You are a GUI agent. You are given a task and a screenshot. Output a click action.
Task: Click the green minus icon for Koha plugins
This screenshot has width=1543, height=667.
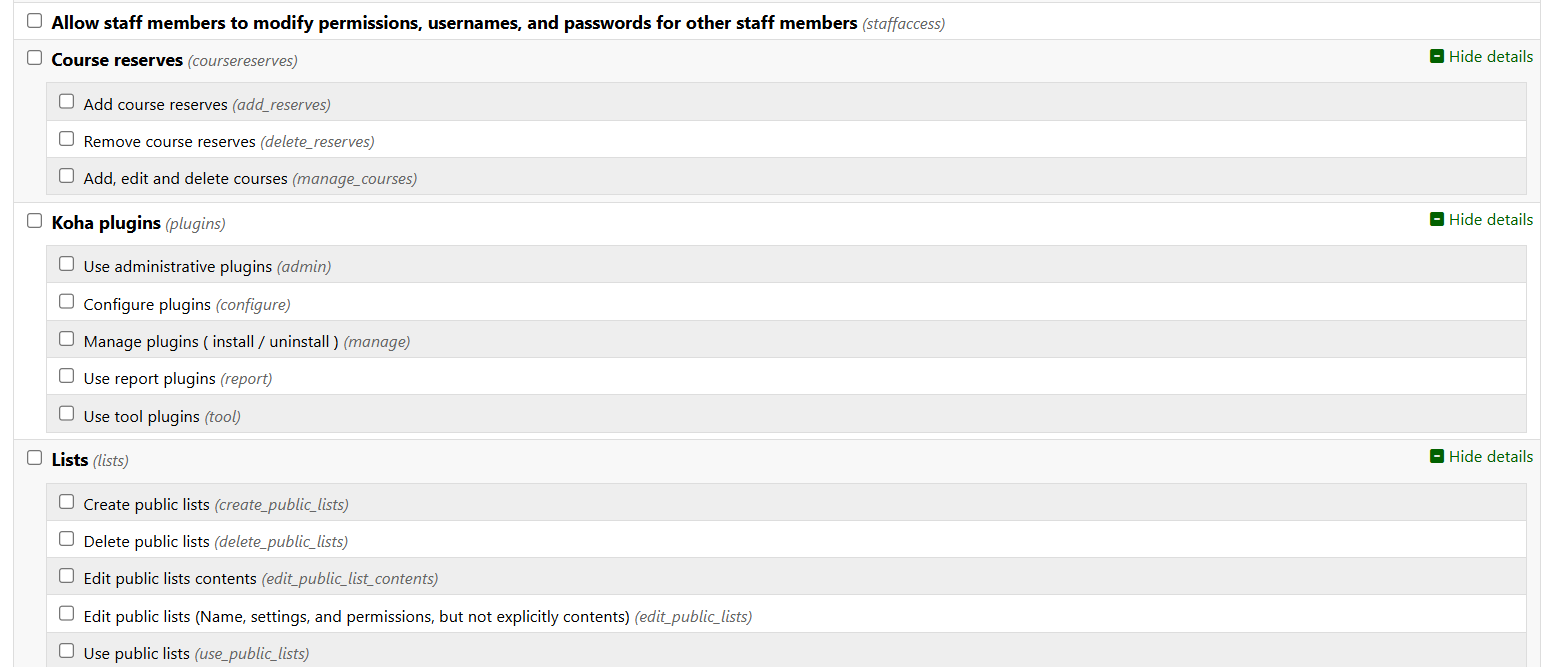[1437, 219]
